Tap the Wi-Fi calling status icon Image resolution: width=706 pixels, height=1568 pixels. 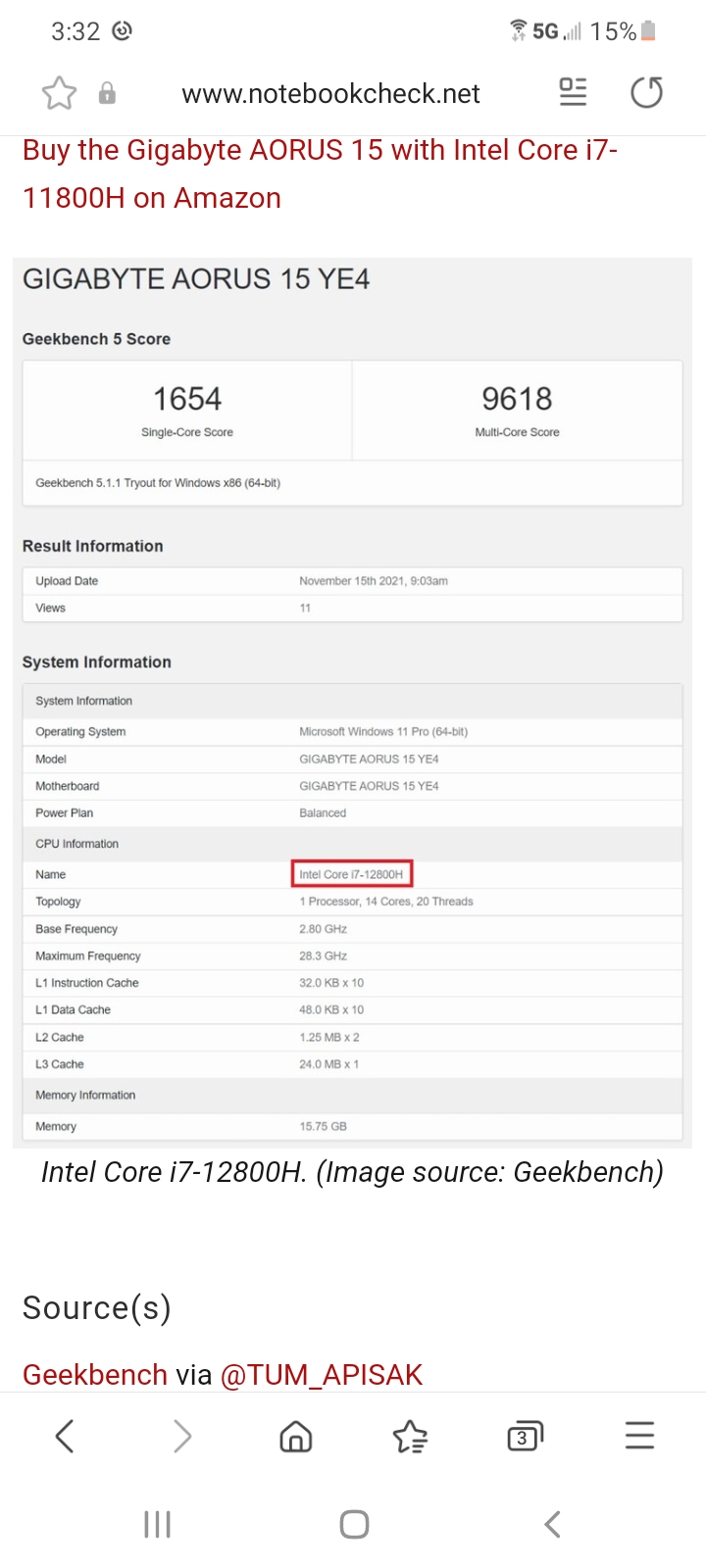pyautogui.click(x=518, y=30)
